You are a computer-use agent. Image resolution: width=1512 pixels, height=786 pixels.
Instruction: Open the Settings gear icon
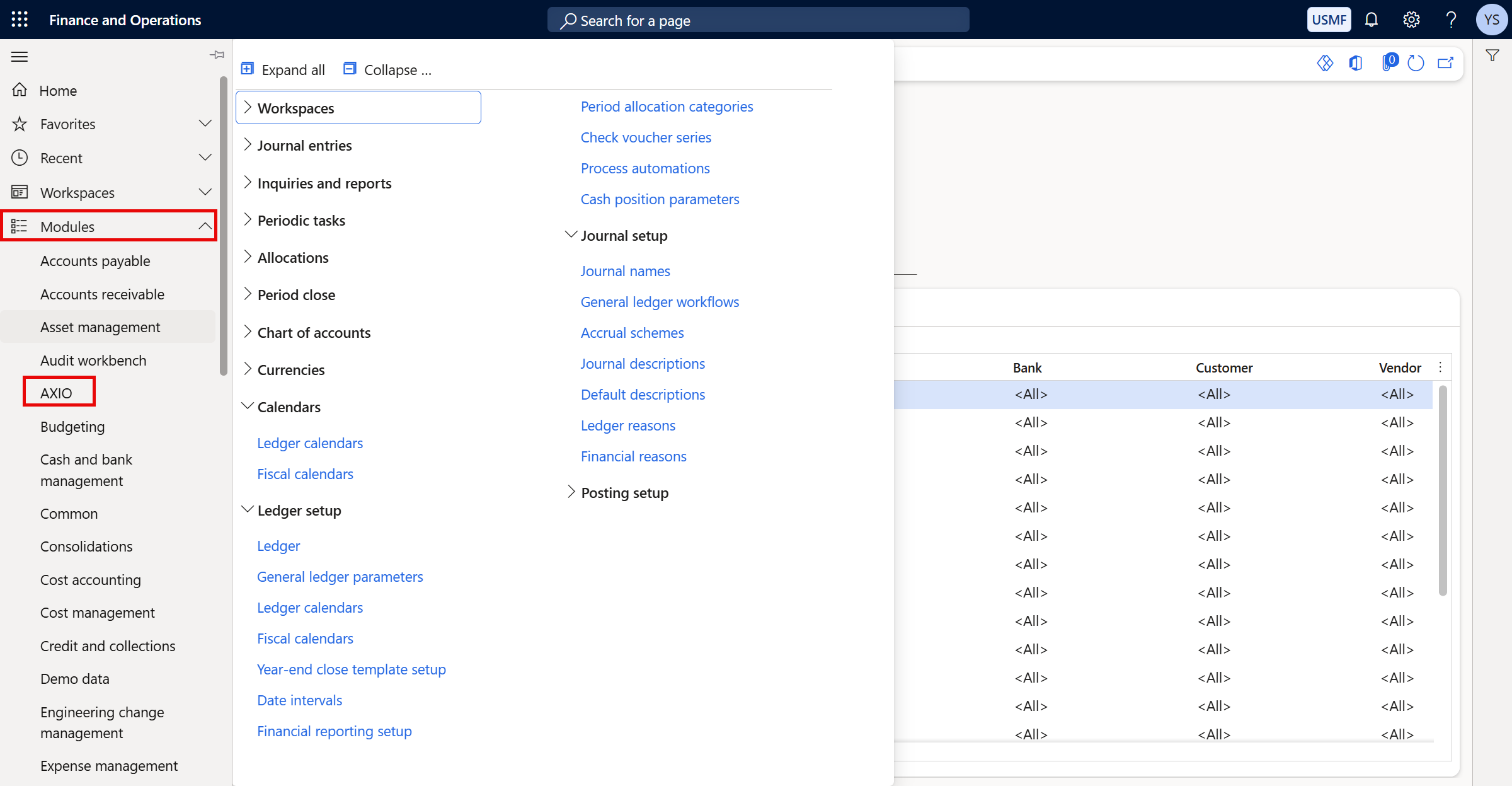tap(1412, 20)
